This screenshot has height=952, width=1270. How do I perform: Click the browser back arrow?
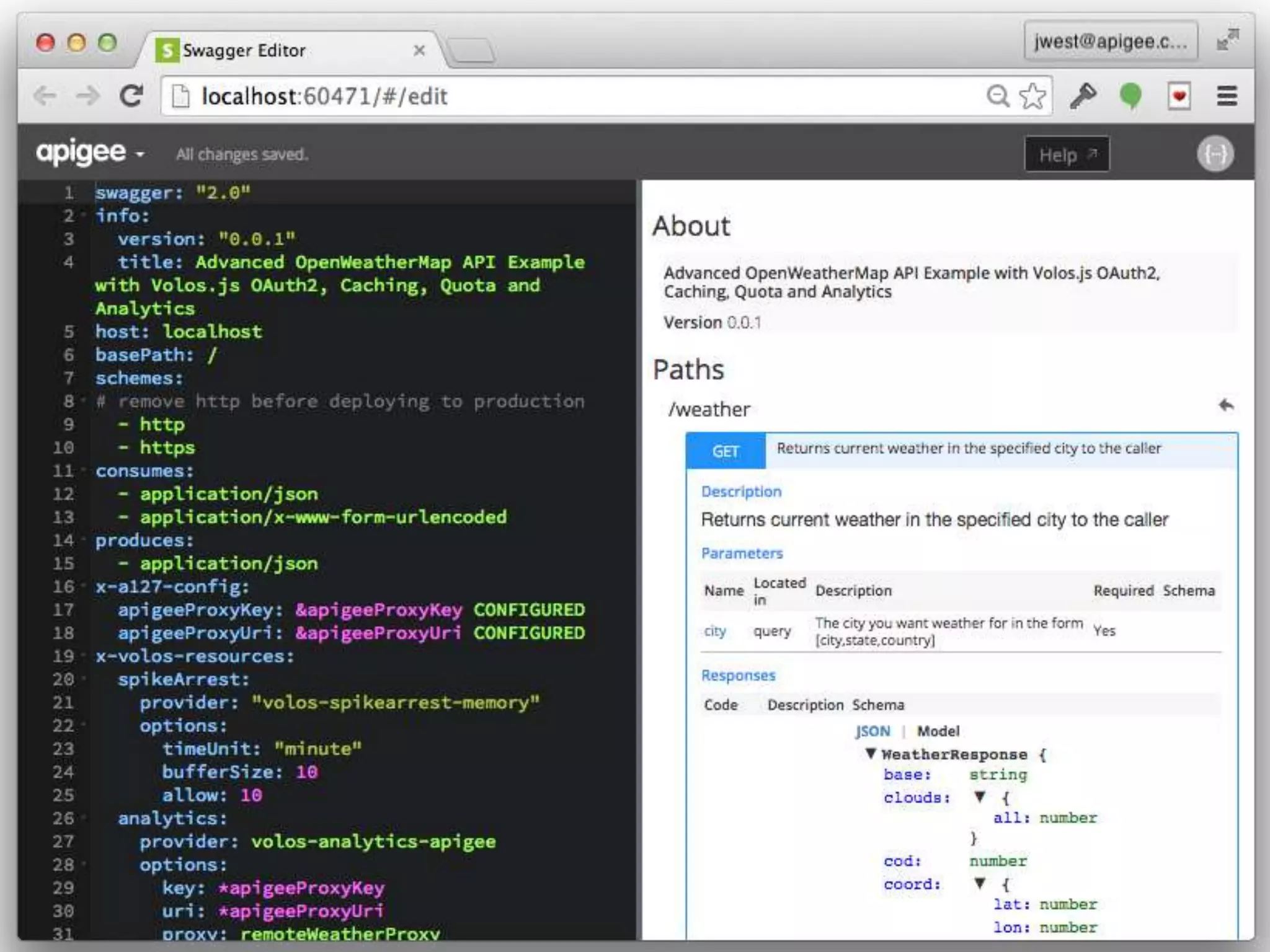pyautogui.click(x=45, y=96)
